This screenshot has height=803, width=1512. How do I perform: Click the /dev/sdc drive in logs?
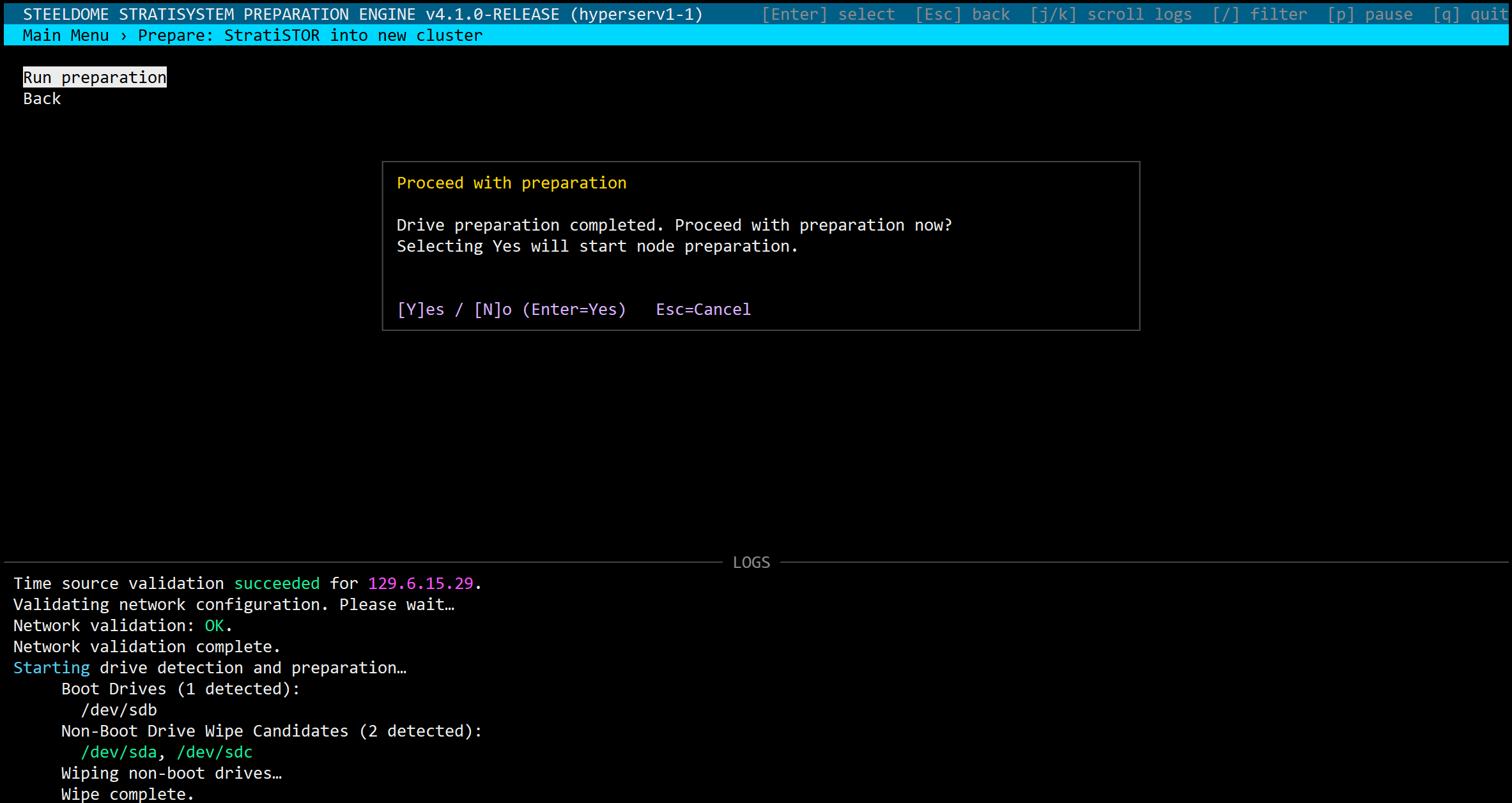coord(215,753)
